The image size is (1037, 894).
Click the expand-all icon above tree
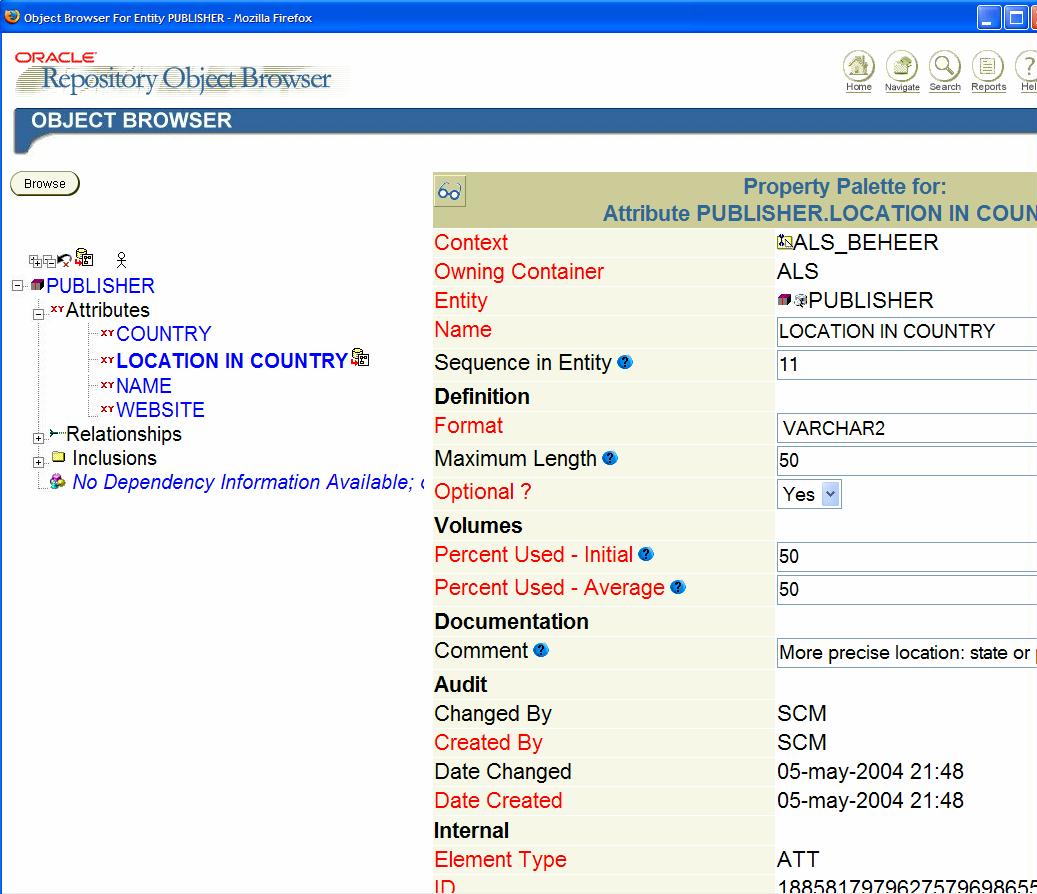pos(35,261)
